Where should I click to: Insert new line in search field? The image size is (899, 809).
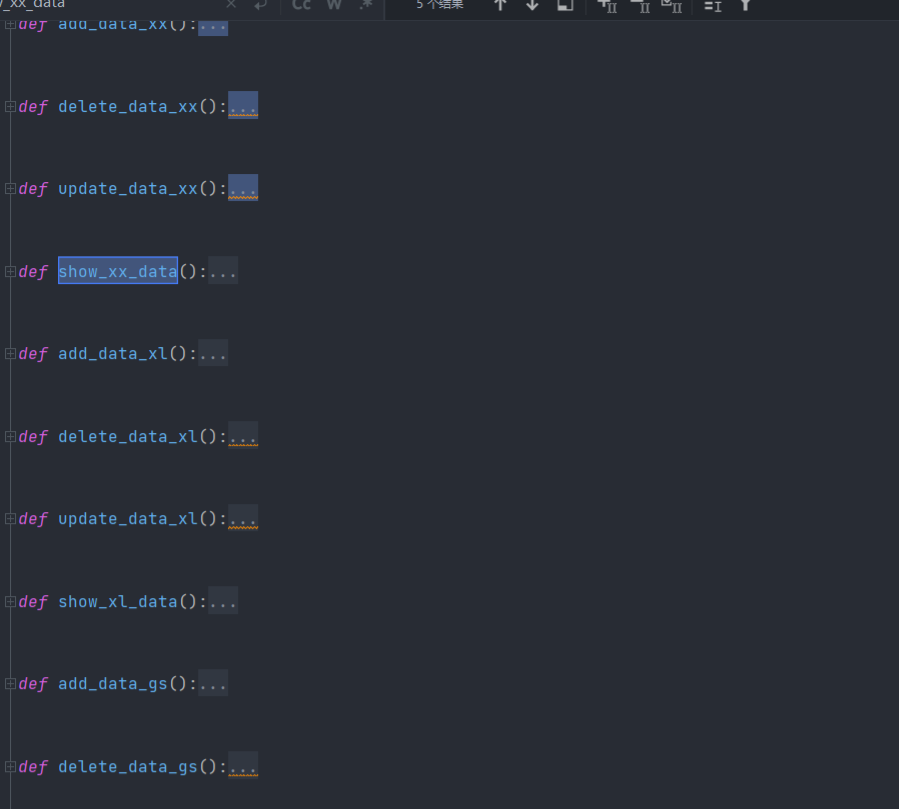pos(261,5)
